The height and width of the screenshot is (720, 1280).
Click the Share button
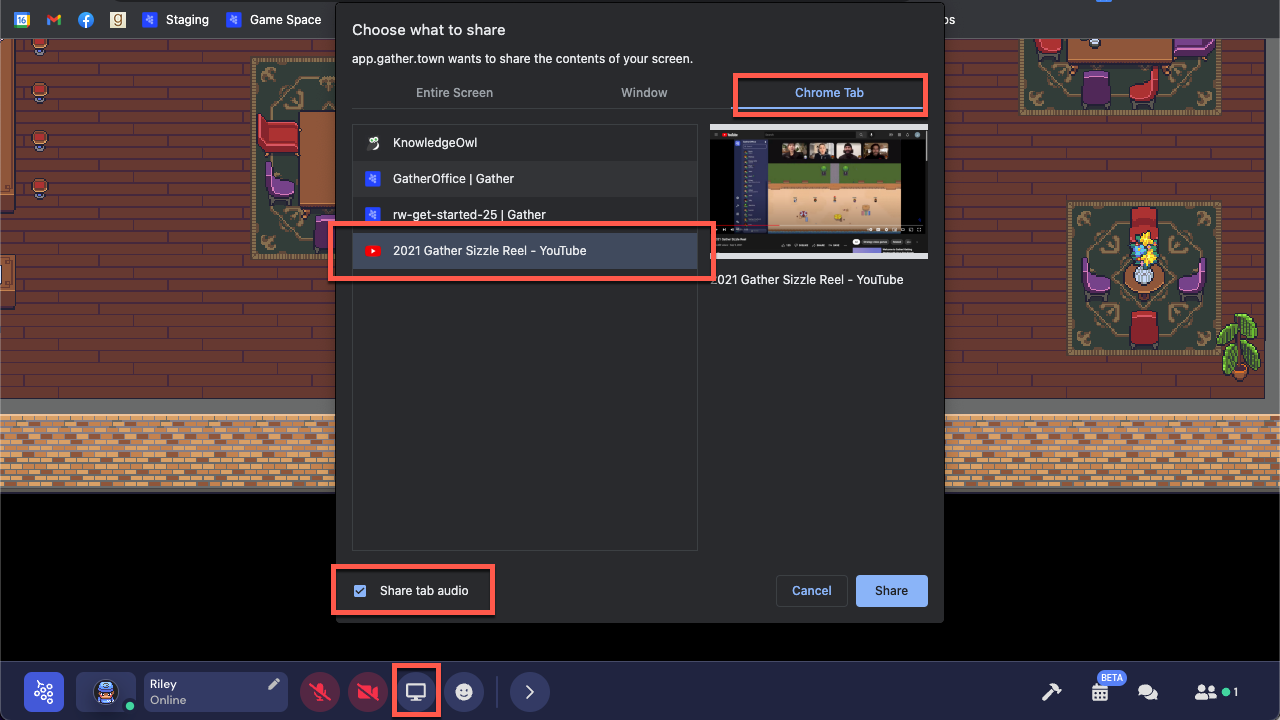pos(891,591)
